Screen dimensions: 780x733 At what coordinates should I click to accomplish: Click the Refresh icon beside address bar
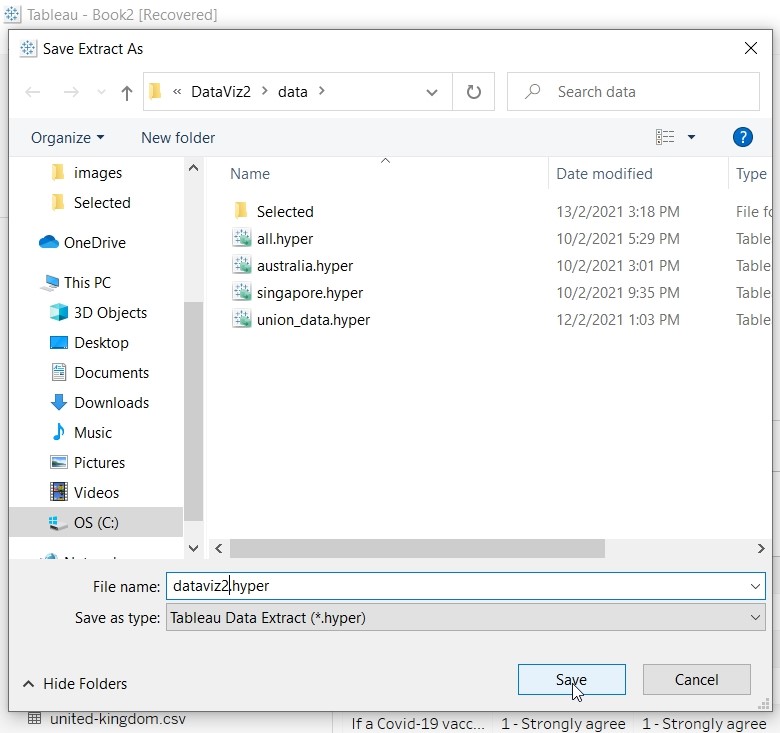473,92
